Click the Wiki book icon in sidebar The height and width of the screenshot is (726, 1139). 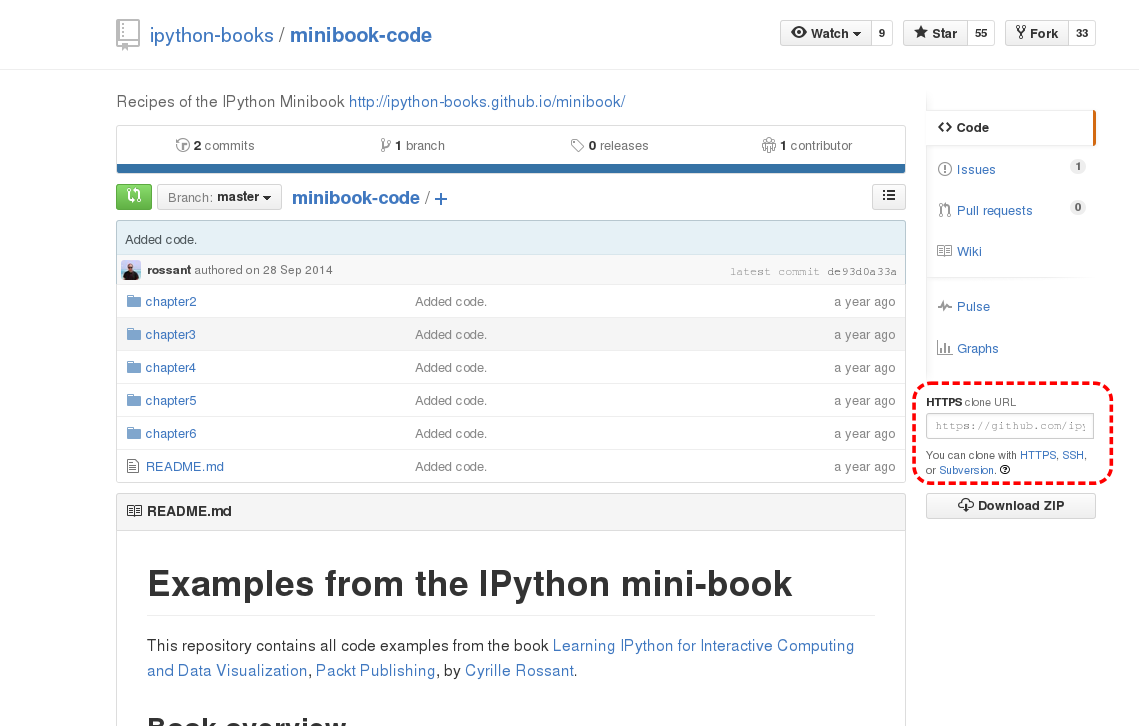coord(944,251)
